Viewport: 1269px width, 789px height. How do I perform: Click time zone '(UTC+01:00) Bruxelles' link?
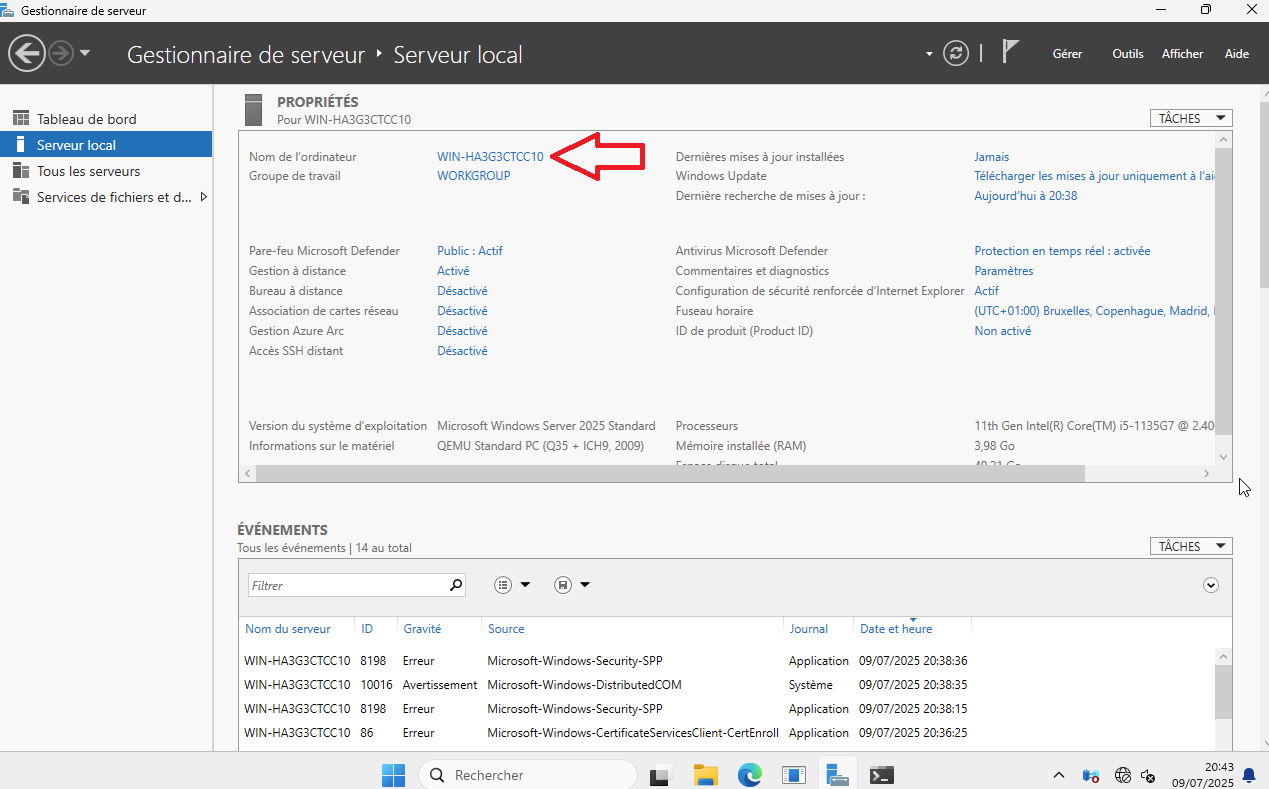point(1095,311)
